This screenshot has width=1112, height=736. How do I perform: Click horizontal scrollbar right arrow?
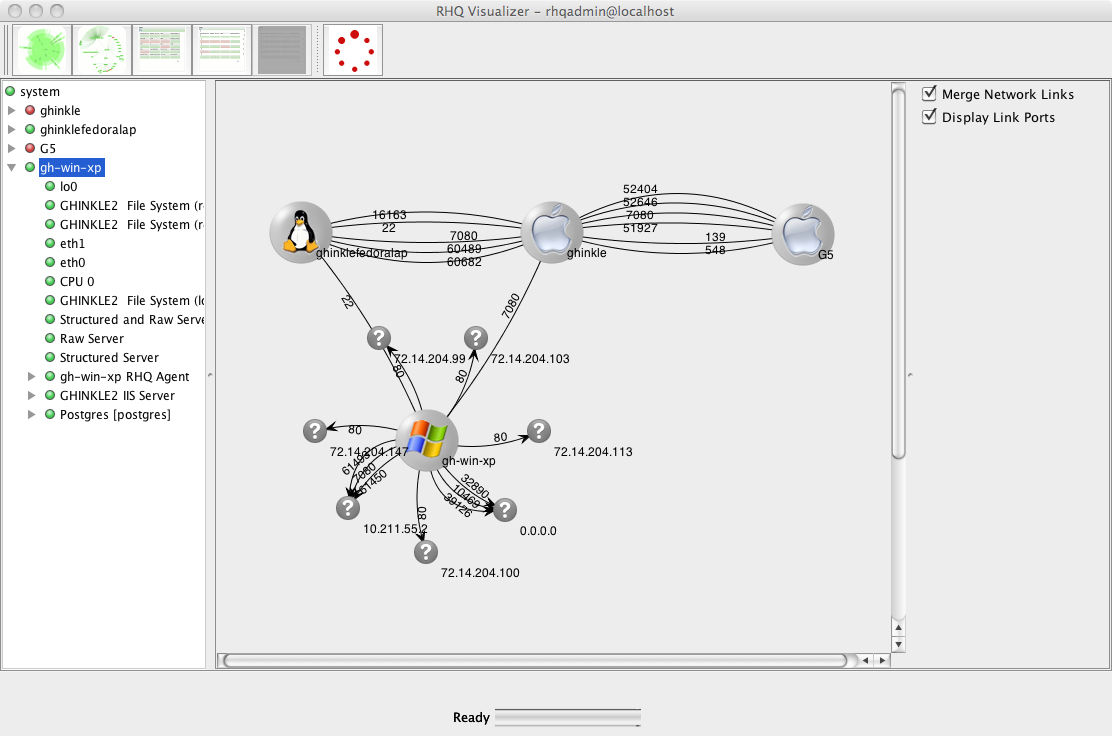pyautogui.click(x=882, y=661)
